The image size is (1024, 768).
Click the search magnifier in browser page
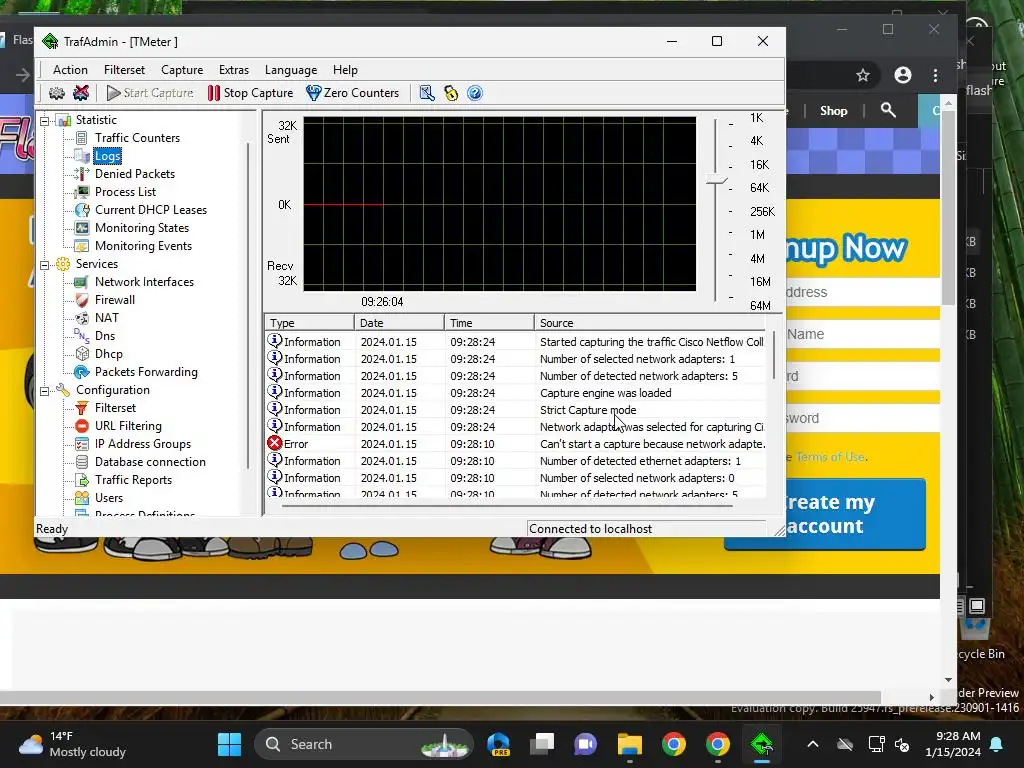[888, 110]
